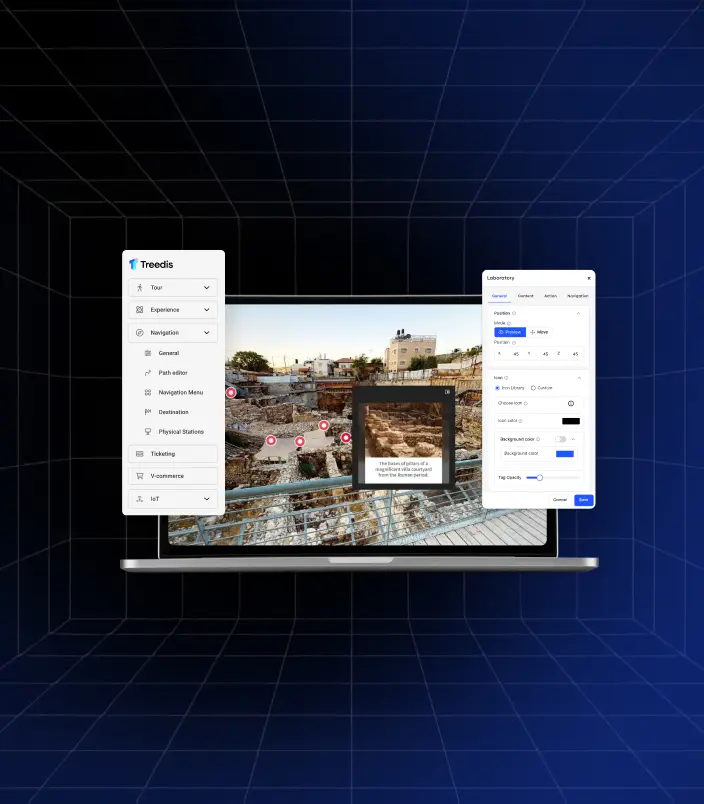Click the info icon next to Mode
This screenshot has height=804, width=704.
(509, 324)
